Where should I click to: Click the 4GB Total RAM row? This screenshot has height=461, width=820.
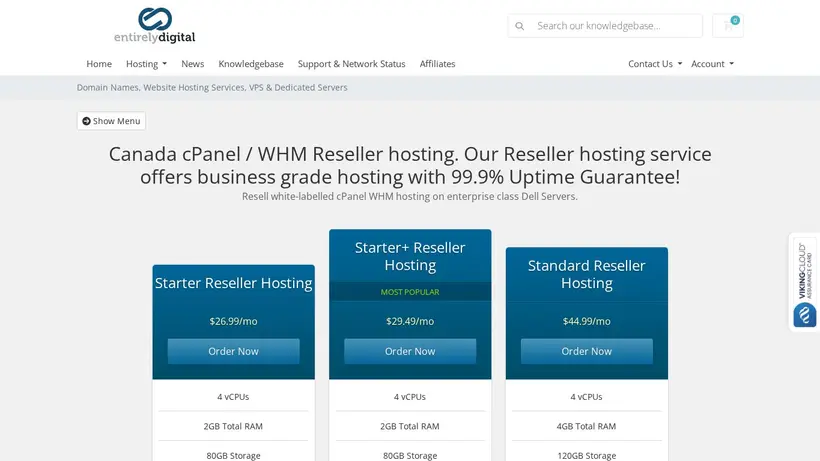(x=587, y=426)
